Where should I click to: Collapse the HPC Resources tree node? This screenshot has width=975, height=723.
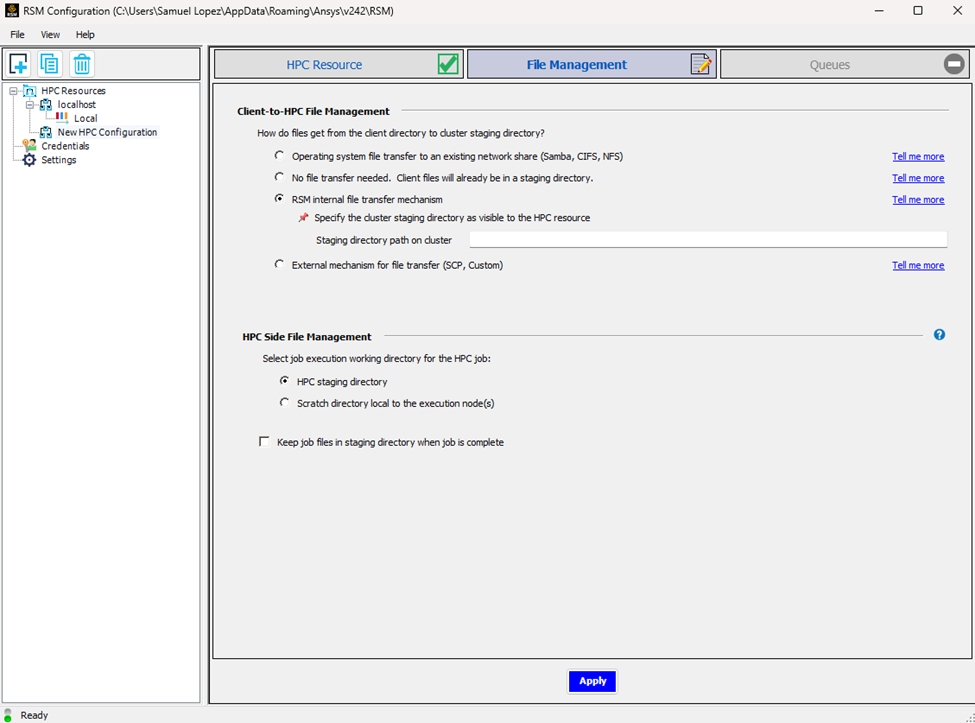point(13,91)
